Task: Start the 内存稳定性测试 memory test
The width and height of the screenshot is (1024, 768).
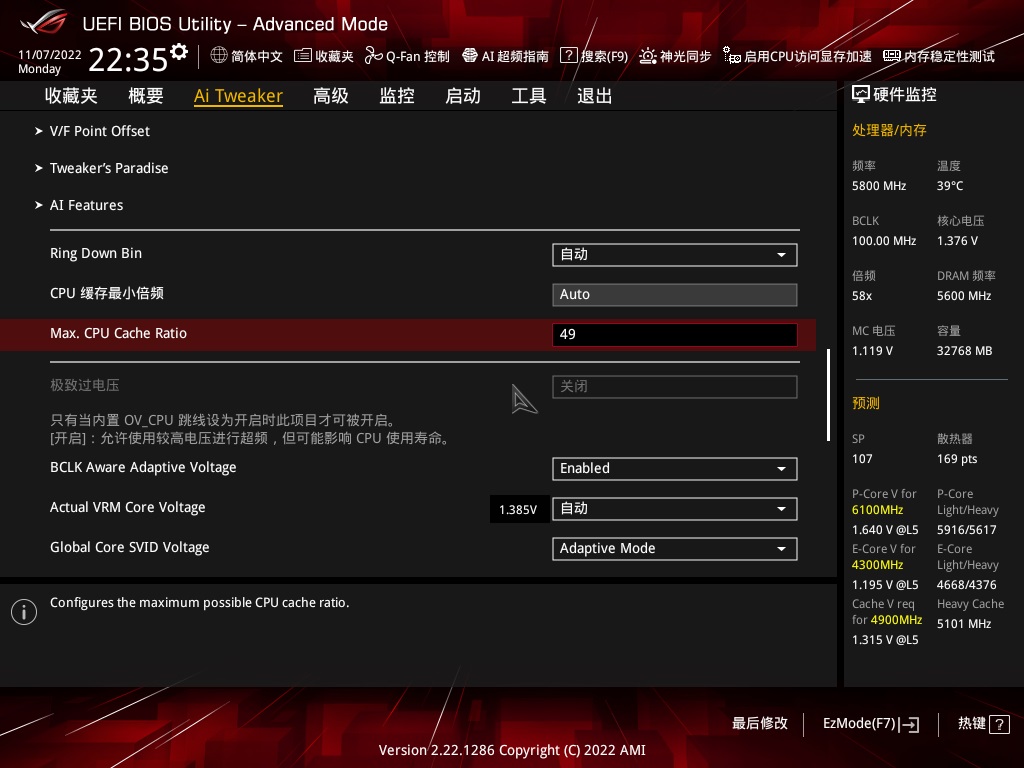Action: pyautogui.click(x=946, y=57)
